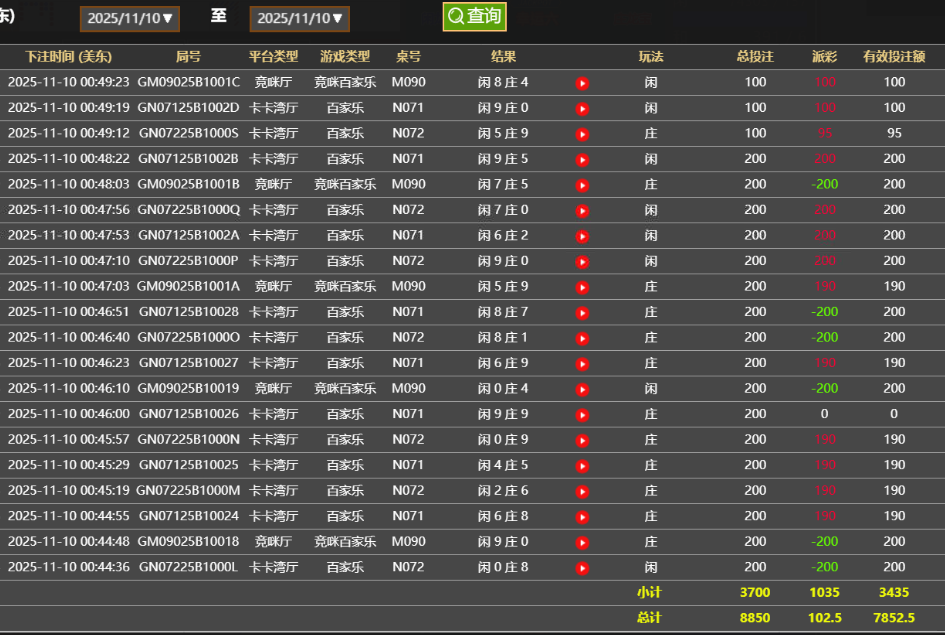Expand the end date selector after 至
945x635 pixels.
300,17
